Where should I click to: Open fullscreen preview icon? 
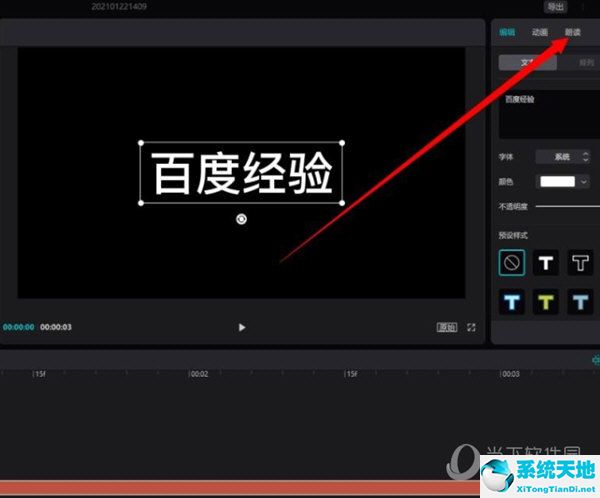click(x=471, y=327)
